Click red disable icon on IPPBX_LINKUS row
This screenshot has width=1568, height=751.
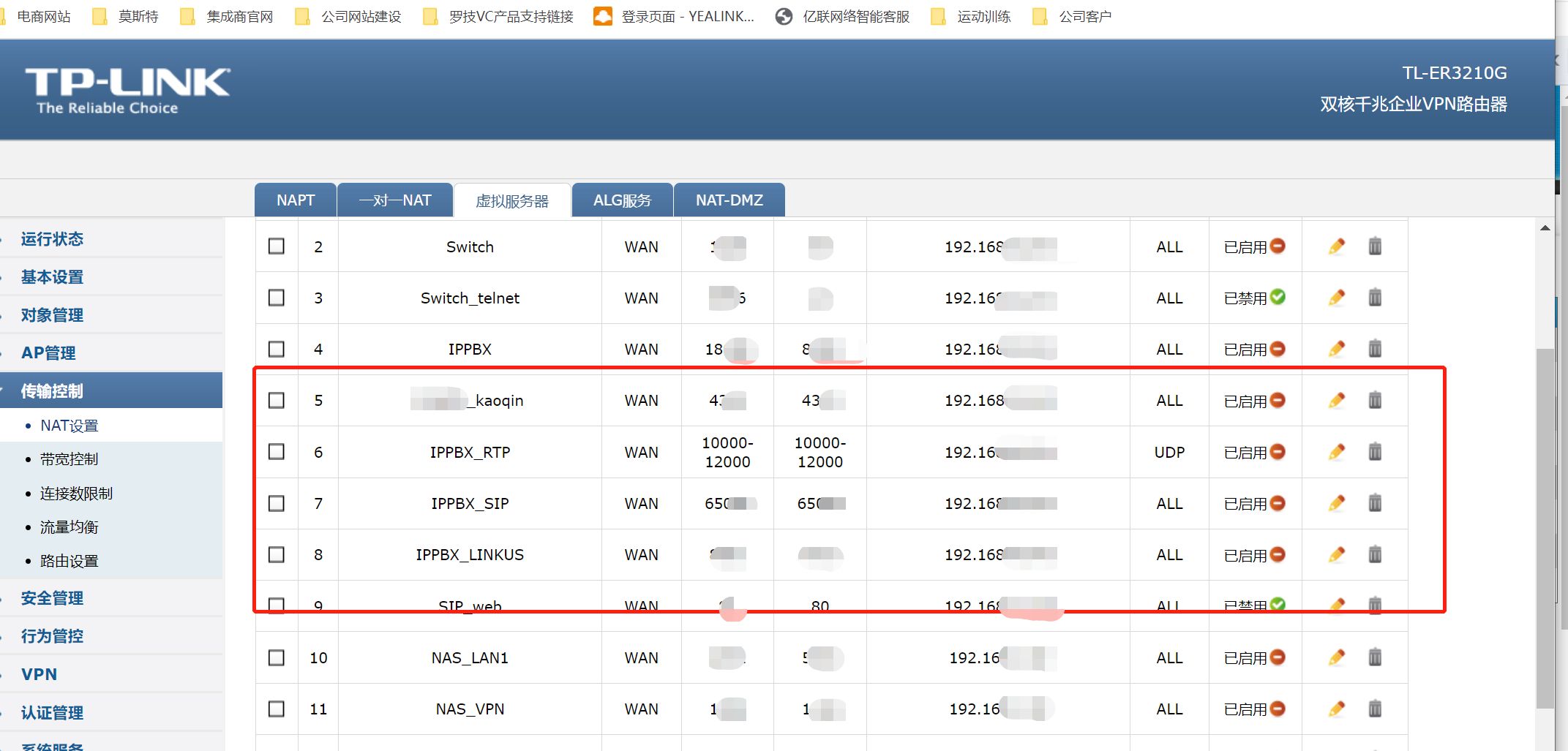click(1278, 554)
